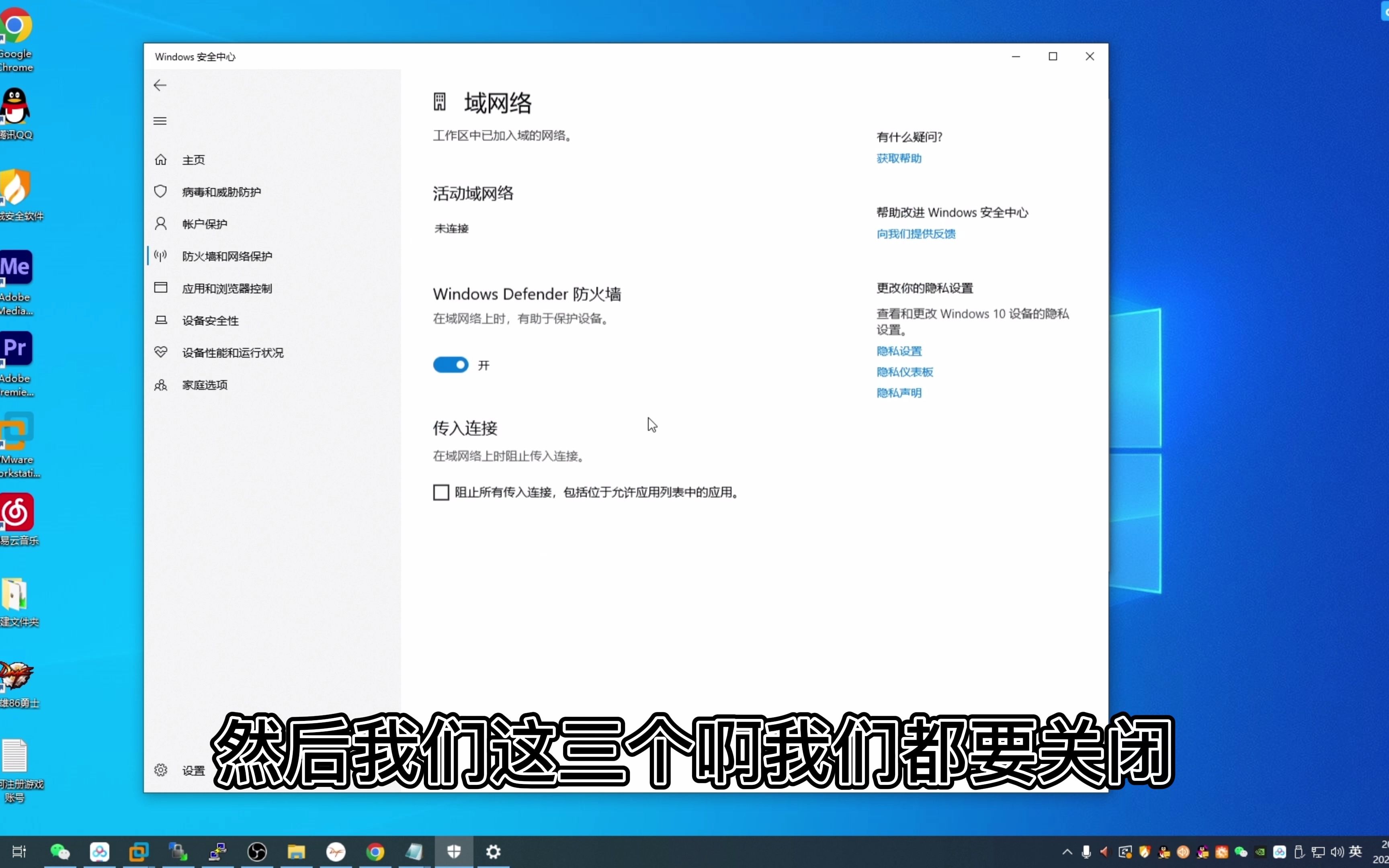Click 获取帮助 help link

pyautogui.click(x=899, y=158)
